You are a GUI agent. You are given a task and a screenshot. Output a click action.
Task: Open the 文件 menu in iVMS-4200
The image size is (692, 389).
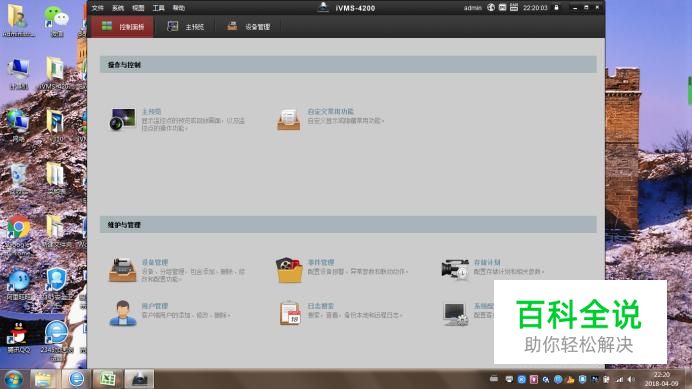pyautogui.click(x=97, y=8)
